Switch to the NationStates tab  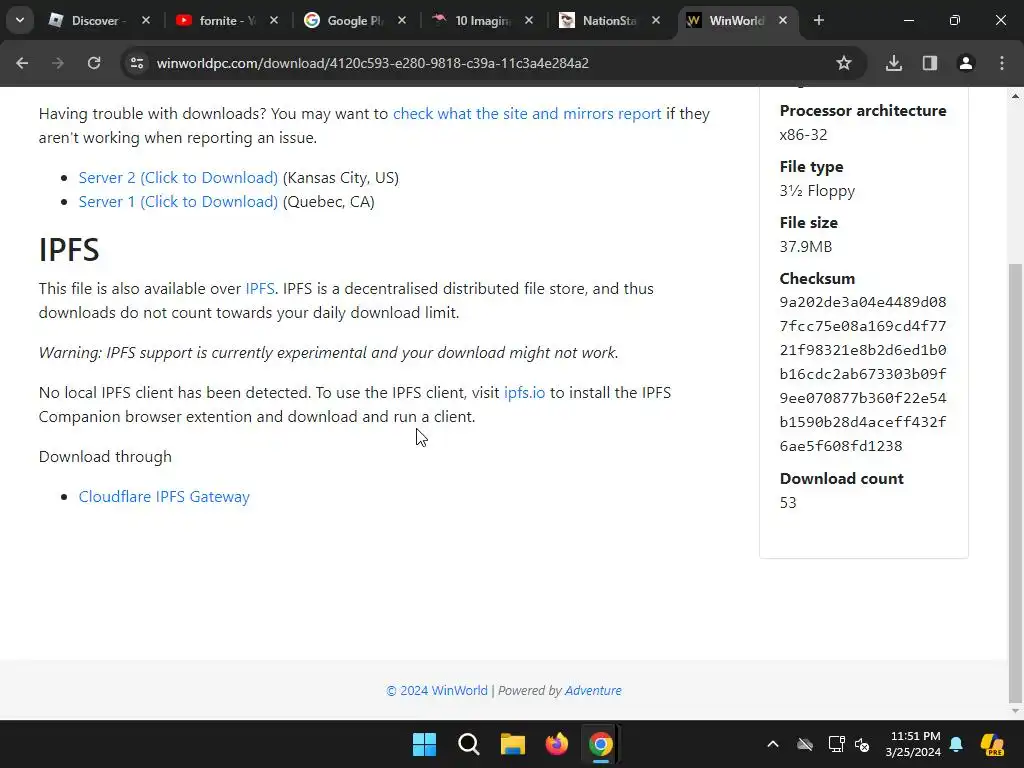click(610, 21)
